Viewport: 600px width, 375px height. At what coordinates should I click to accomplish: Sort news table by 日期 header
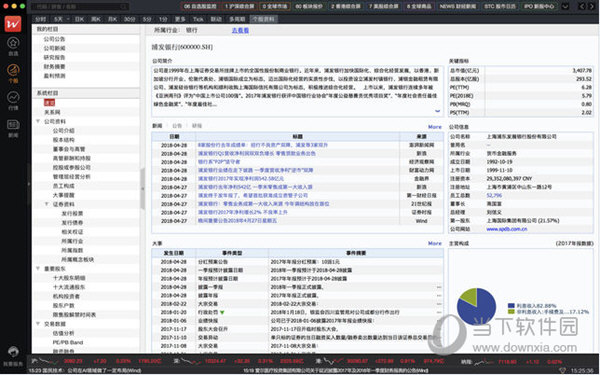coord(174,137)
